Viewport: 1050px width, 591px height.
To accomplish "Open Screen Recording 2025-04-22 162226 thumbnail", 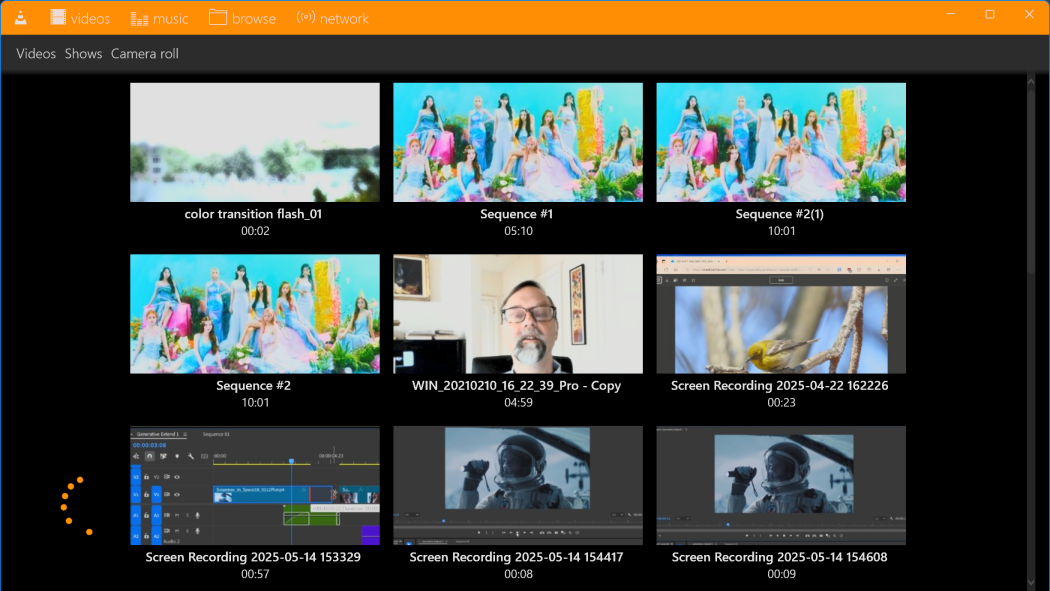I will tap(780, 313).
